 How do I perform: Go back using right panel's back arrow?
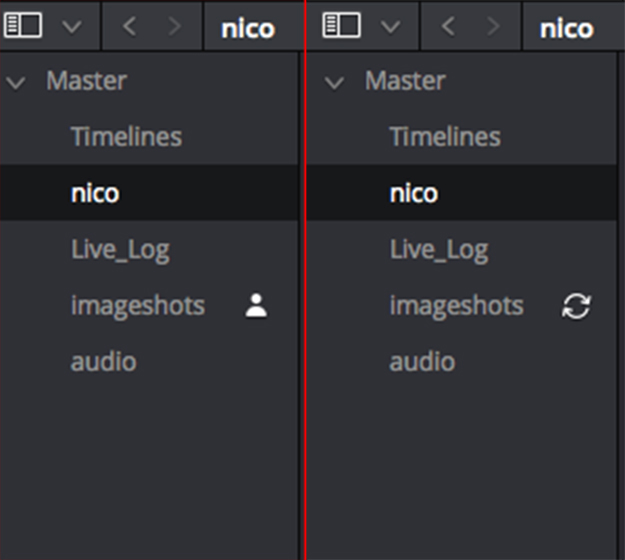[x=447, y=26]
